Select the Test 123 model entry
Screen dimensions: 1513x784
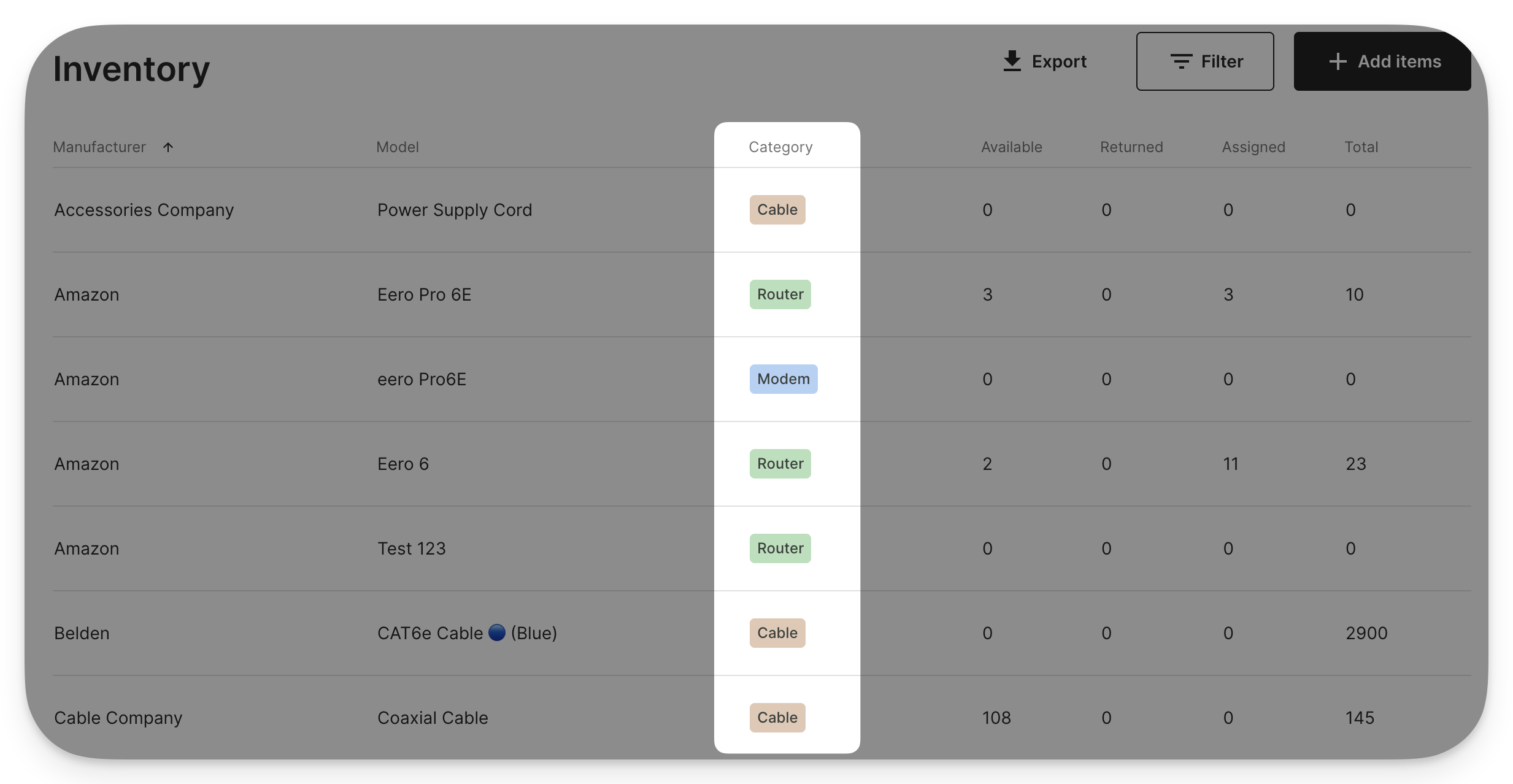[411, 548]
